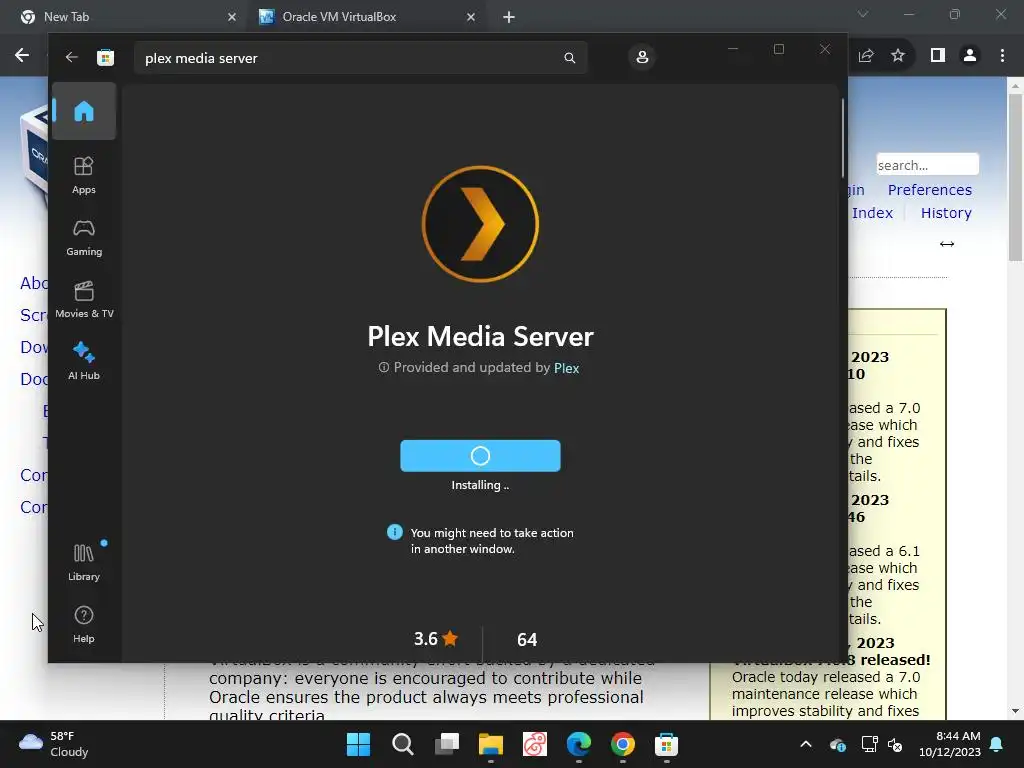Viewport: 1024px width, 768px height.
Task: Open Index link on VirtualBox page
Action: click(x=872, y=213)
